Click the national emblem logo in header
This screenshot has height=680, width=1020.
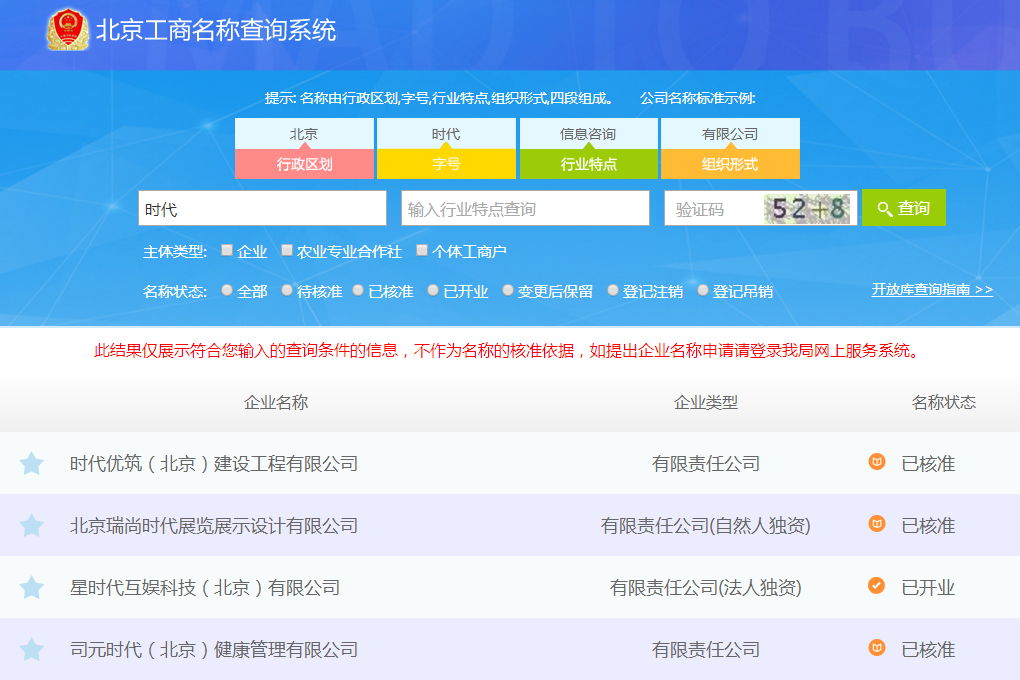tap(67, 29)
